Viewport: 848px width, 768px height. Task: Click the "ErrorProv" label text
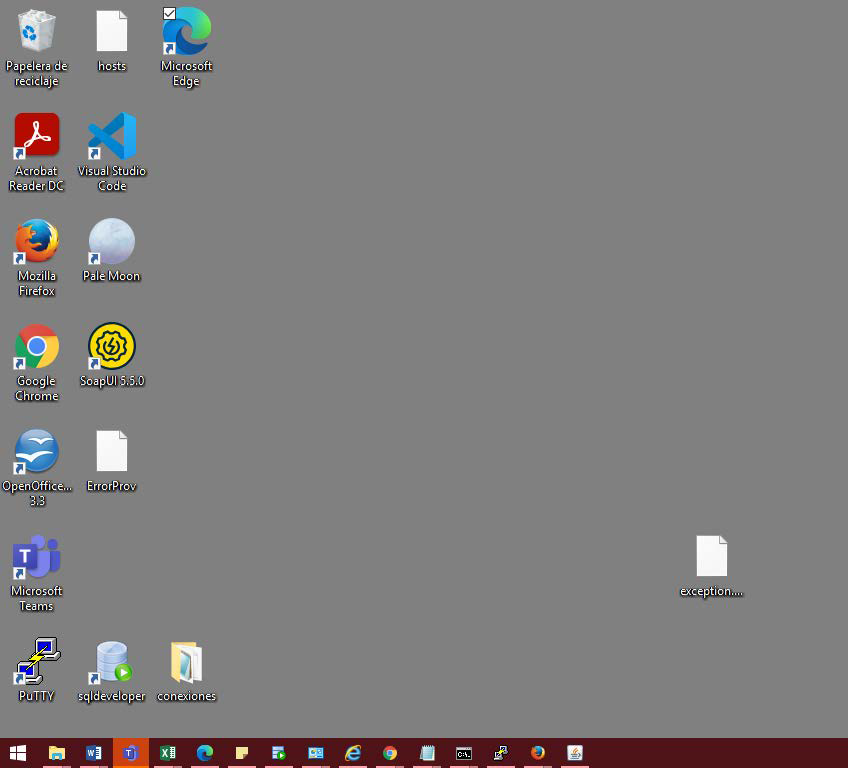111,486
